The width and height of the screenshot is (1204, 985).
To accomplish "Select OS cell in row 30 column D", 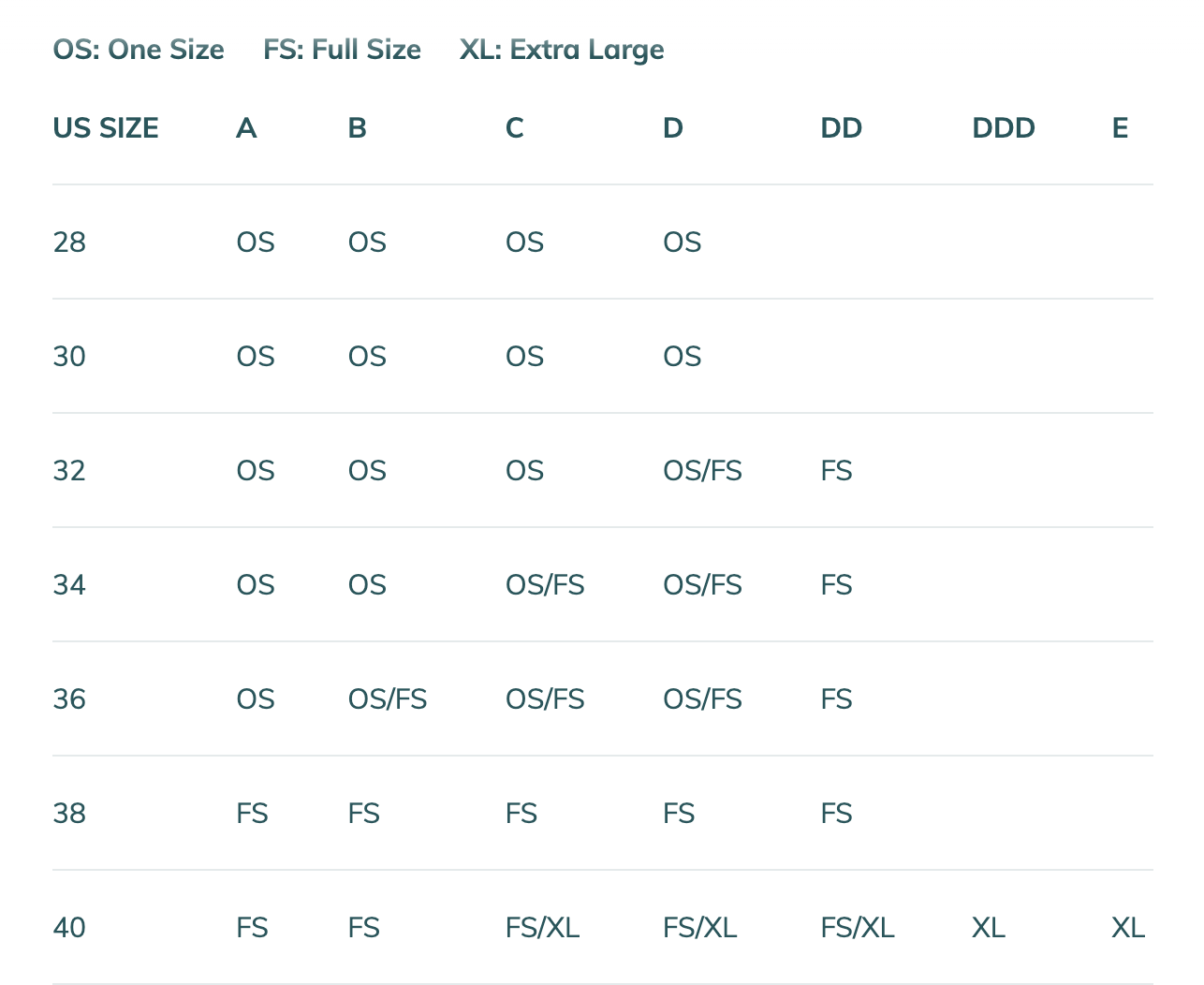I will point(683,357).
